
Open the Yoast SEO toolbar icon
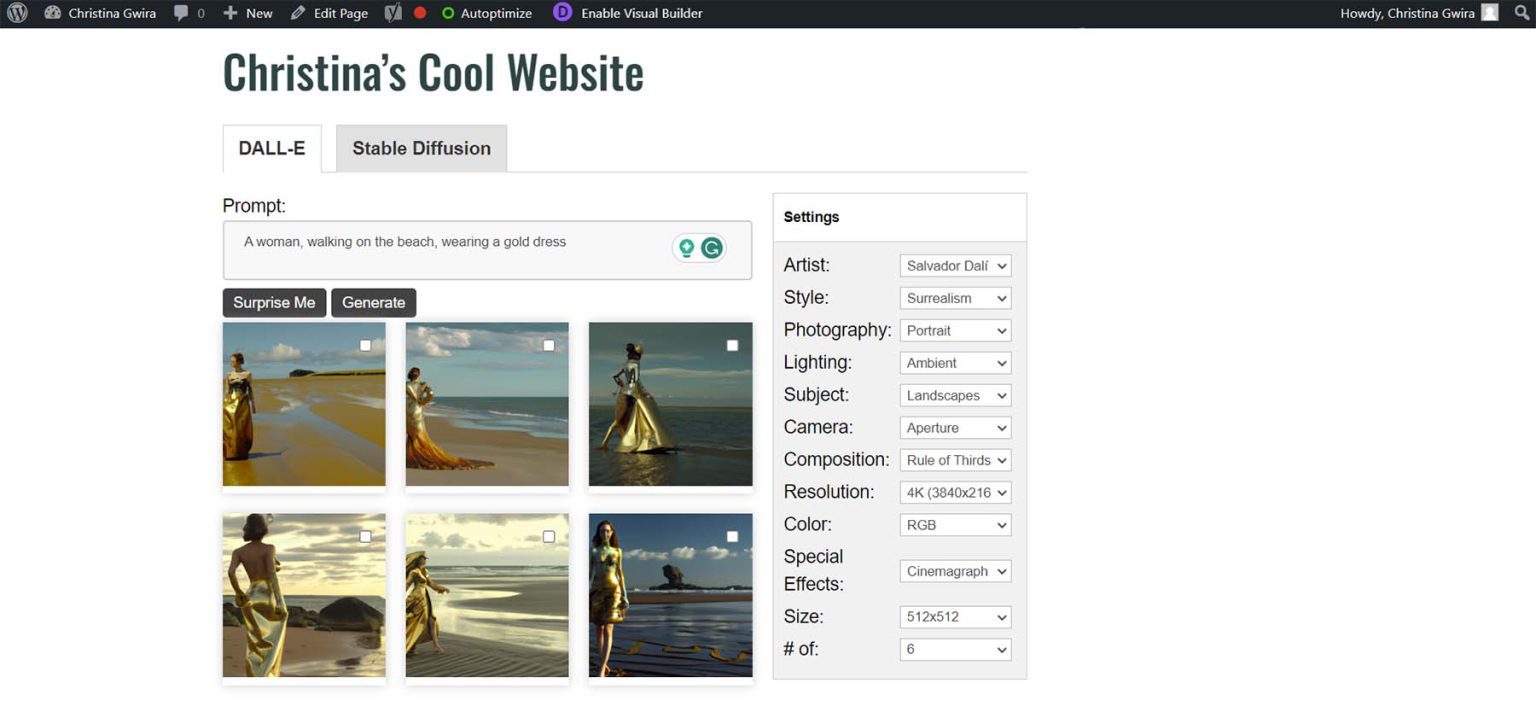[x=392, y=13]
